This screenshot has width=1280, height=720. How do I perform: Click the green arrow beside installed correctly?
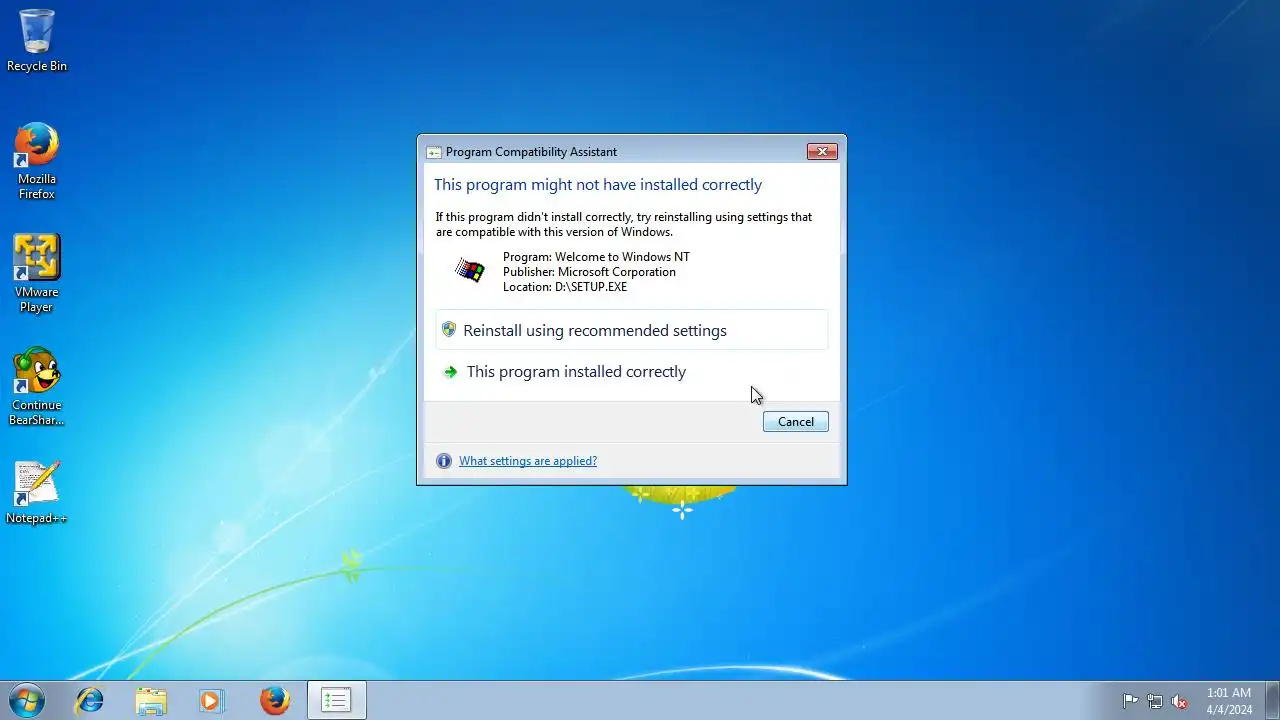(450, 372)
